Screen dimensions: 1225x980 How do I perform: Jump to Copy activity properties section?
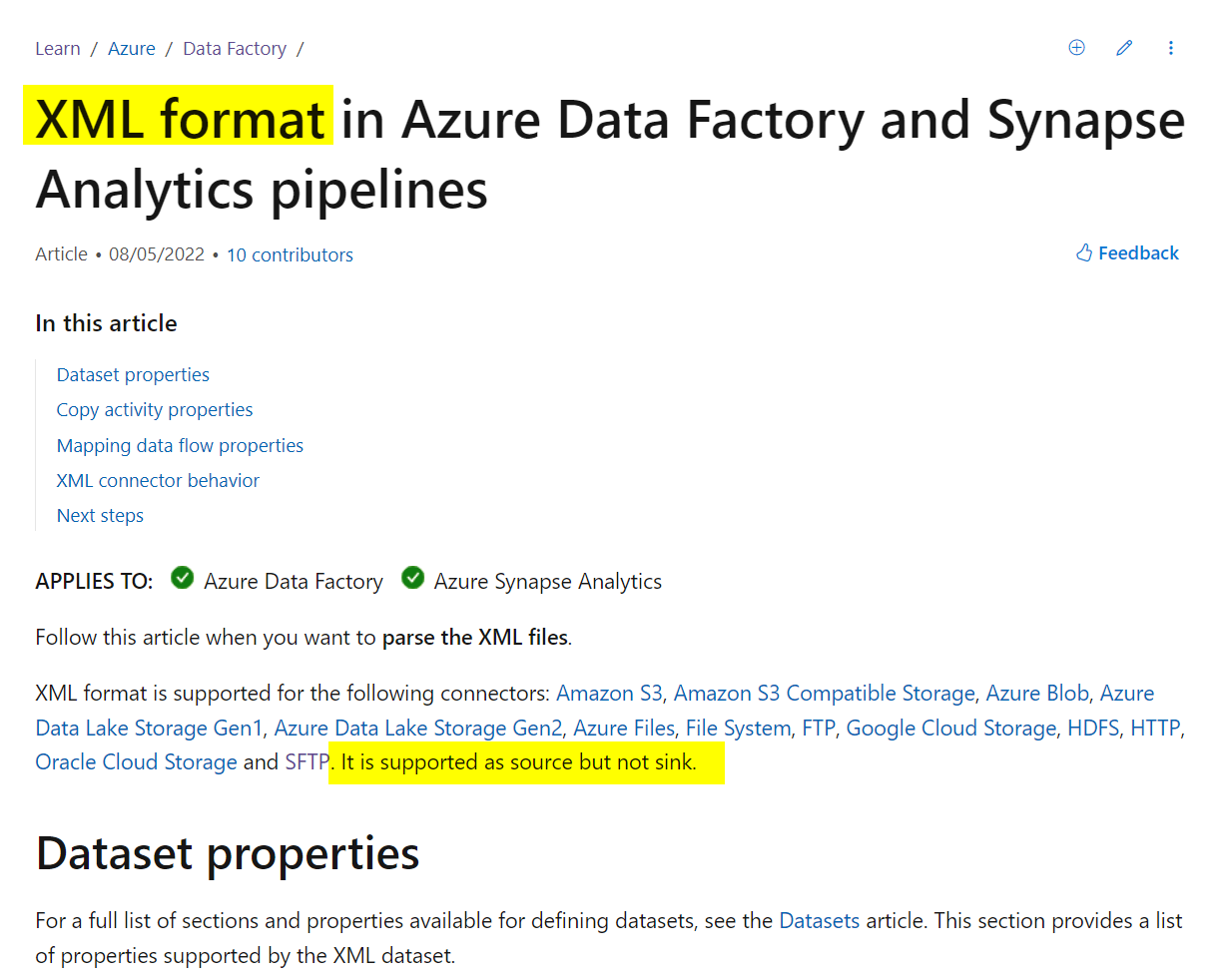pos(155,410)
